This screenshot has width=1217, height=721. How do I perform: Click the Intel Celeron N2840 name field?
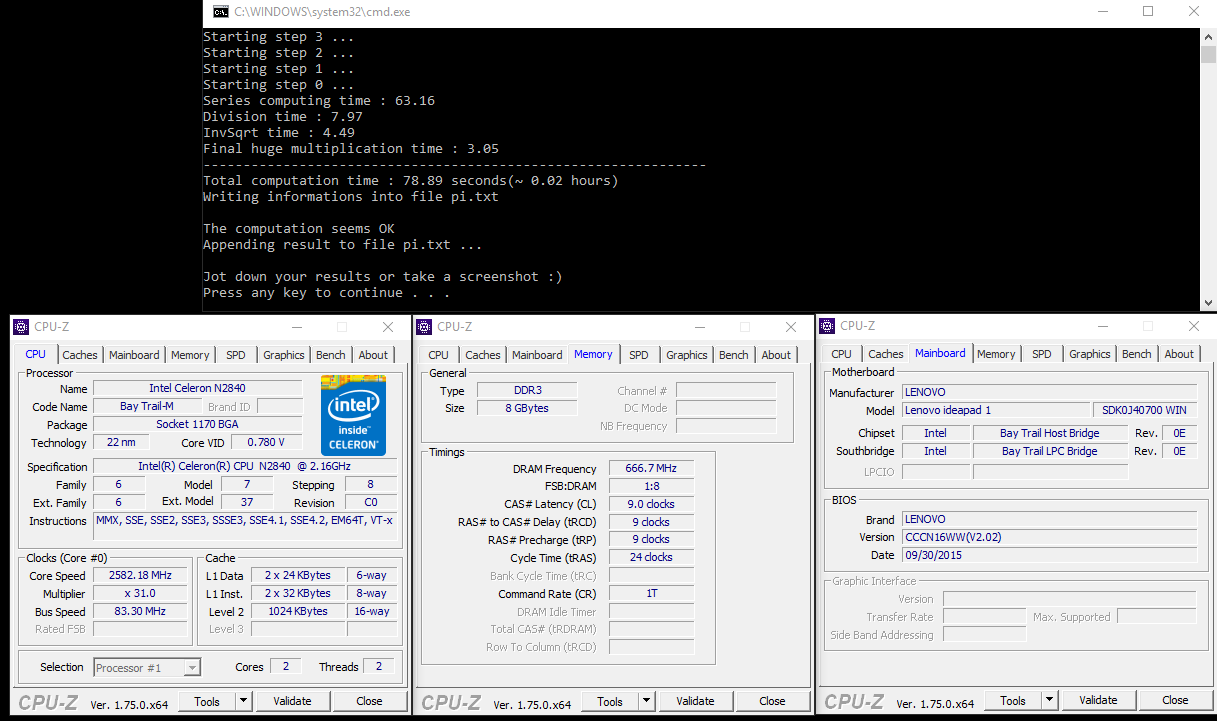198,388
